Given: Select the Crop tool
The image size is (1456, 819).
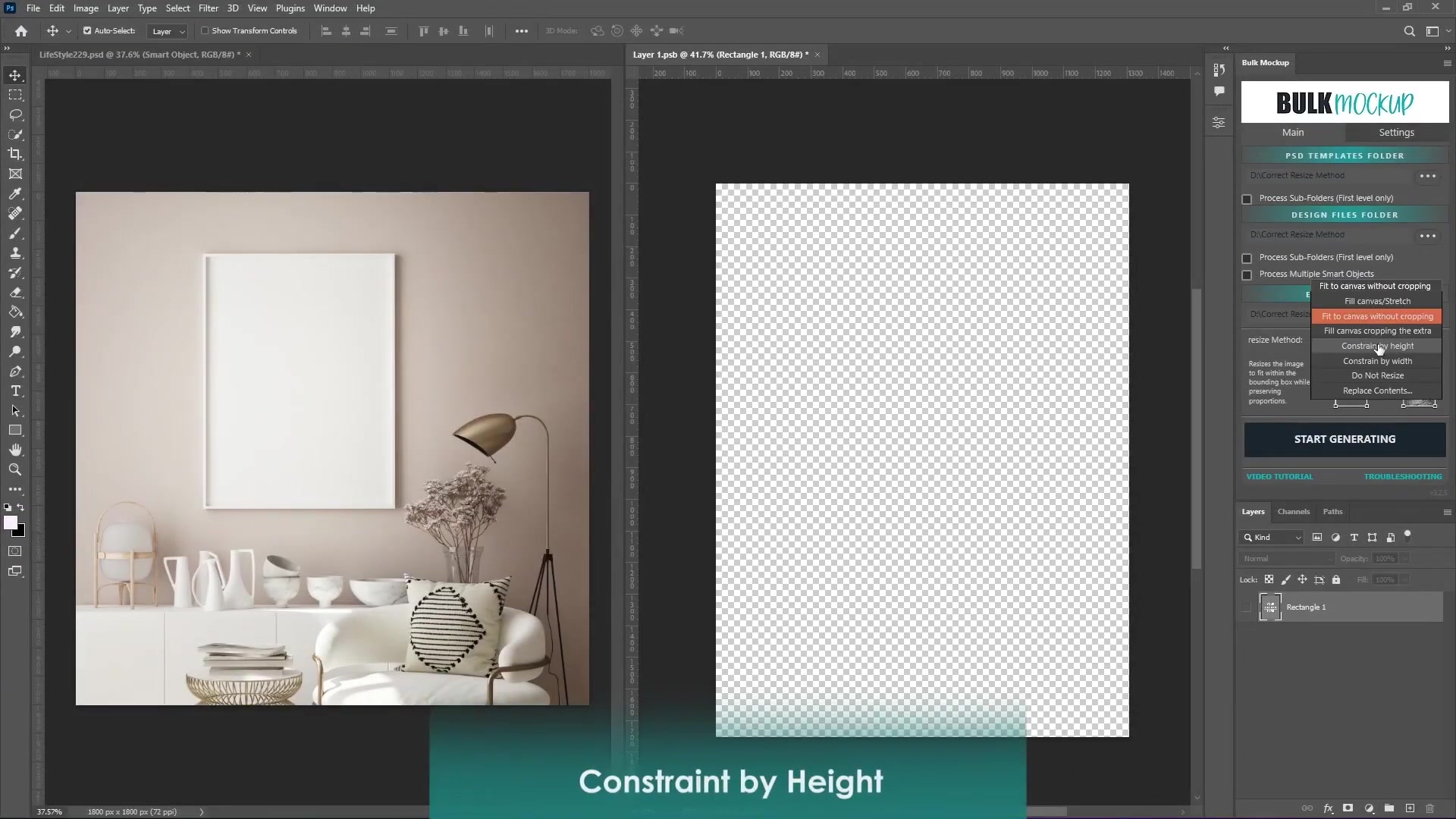Looking at the screenshot, I should 15,154.
